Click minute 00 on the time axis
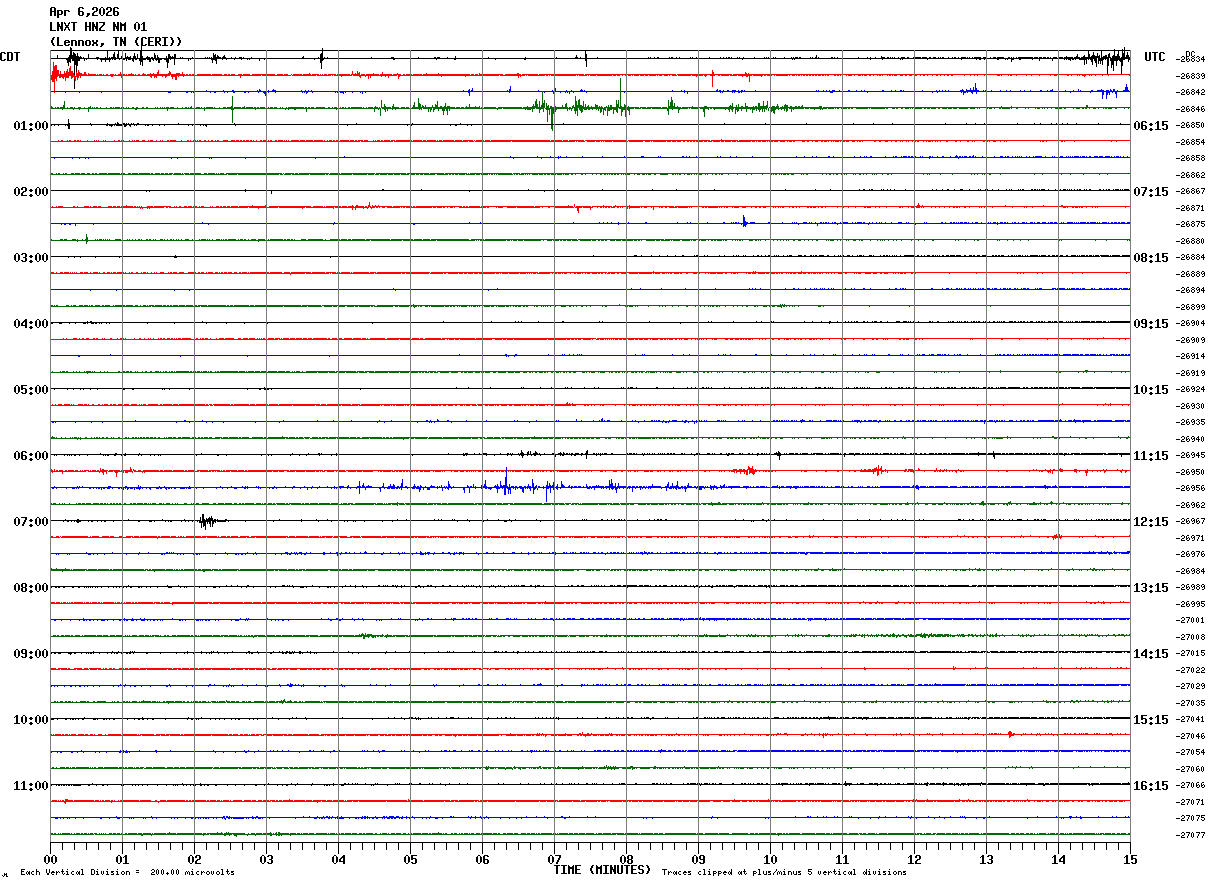The height and width of the screenshot is (886, 1210). 50,860
